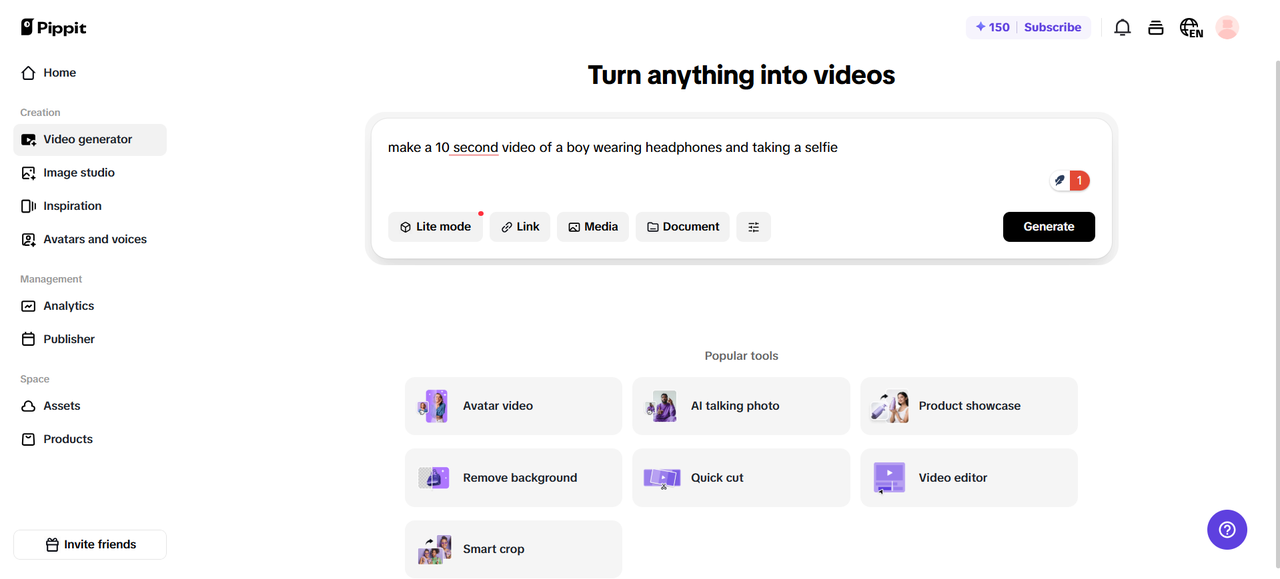Open the stacked cards icon in header
The height and width of the screenshot is (579, 1280).
[x=1156, y=28]
